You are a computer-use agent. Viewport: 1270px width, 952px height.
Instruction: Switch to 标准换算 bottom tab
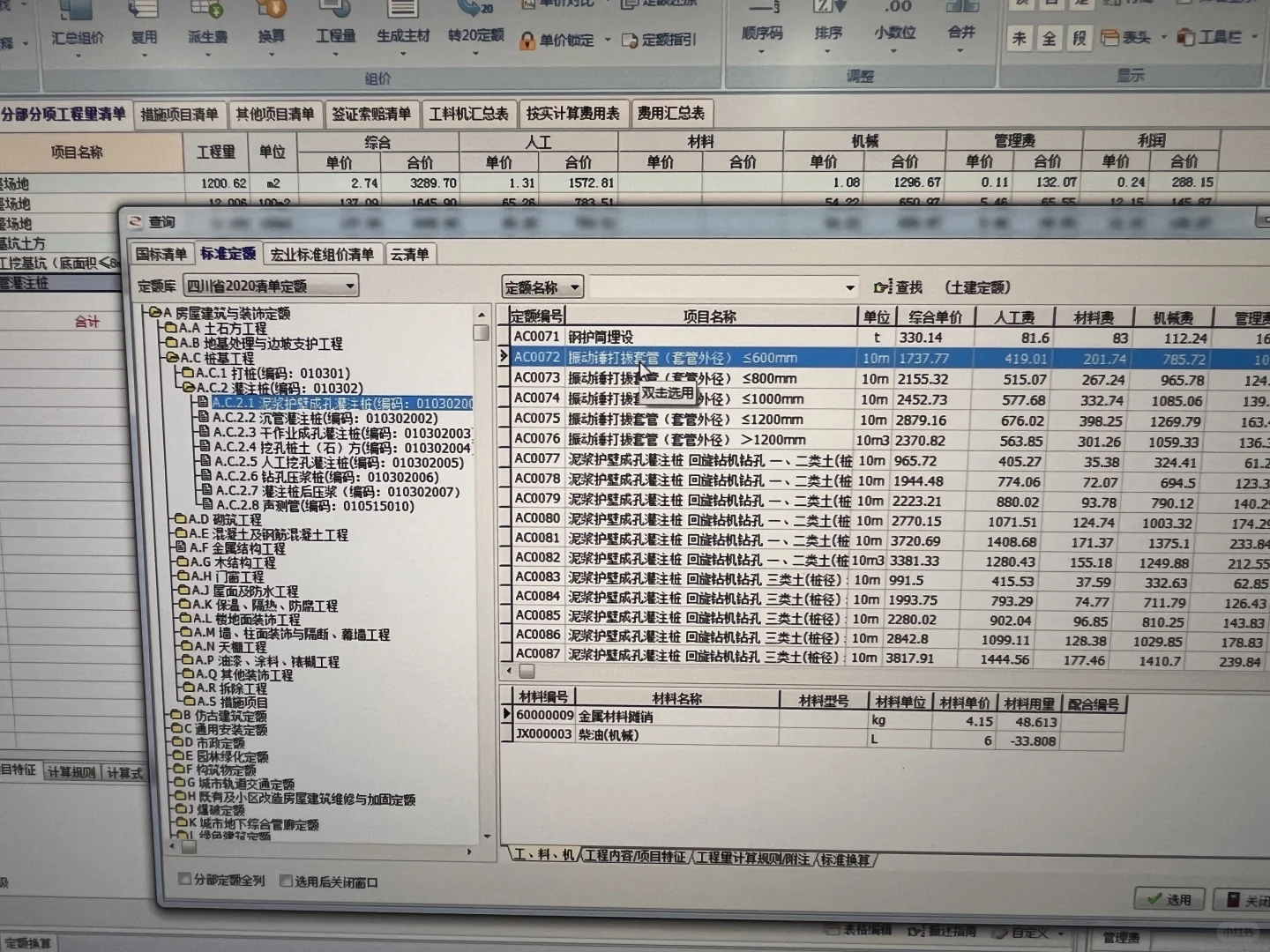[x=845, y=859]
